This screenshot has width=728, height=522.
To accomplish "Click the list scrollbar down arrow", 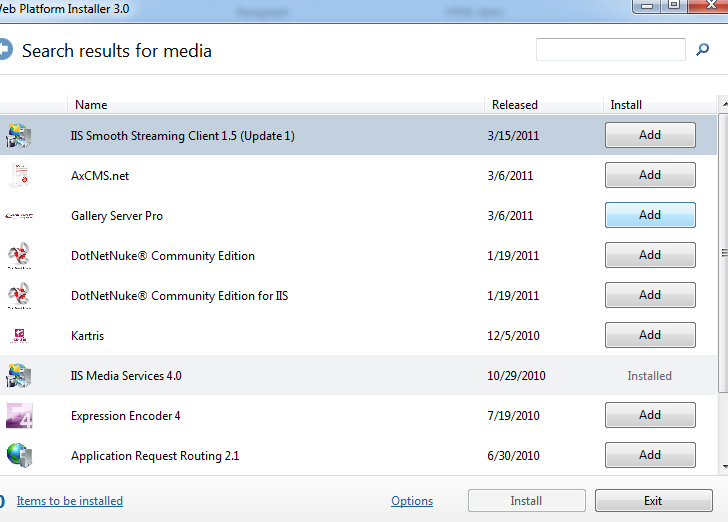I will (x=724, y=467).
